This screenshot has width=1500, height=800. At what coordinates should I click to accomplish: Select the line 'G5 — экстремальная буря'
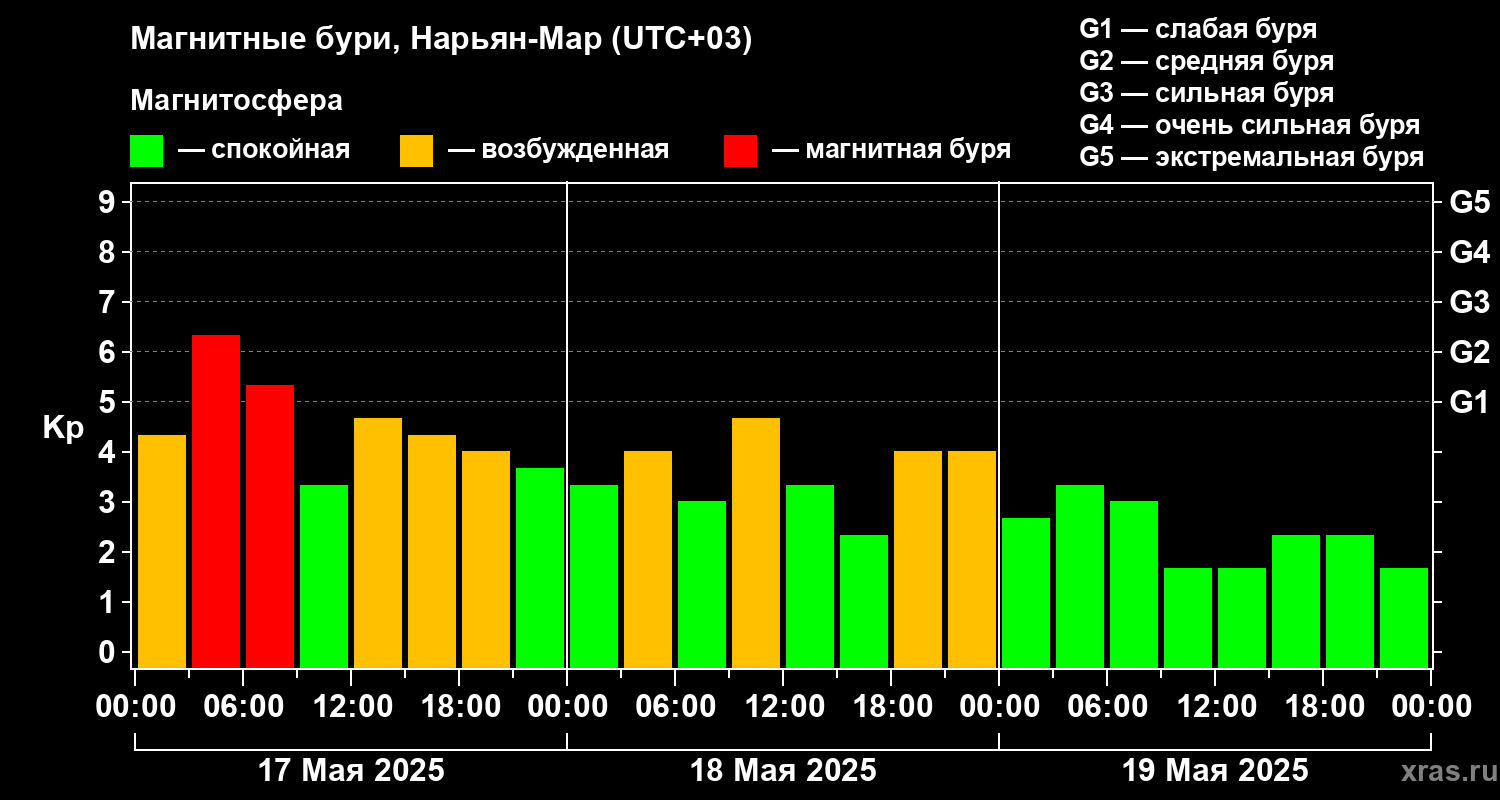click(x=1251, y=157)
